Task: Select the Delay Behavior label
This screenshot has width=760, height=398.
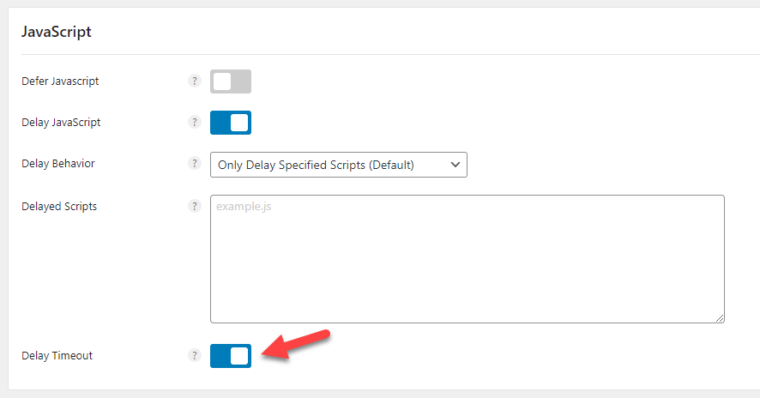Action: click(58, 163)
